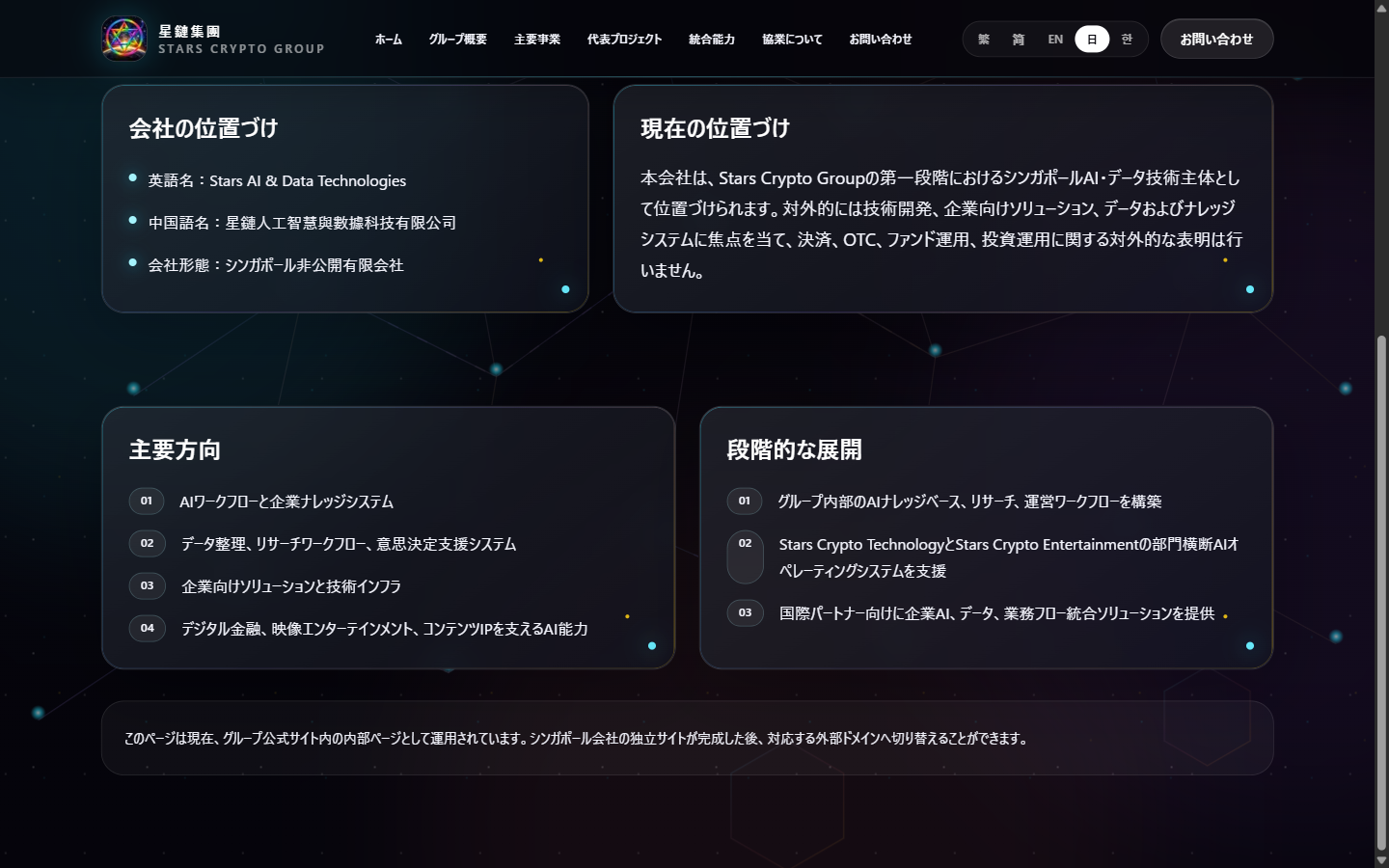The height and width of the screenshot is (868, 1389).
Task: Click the 現在の位置づけ heading
Action: click(715, 128)
